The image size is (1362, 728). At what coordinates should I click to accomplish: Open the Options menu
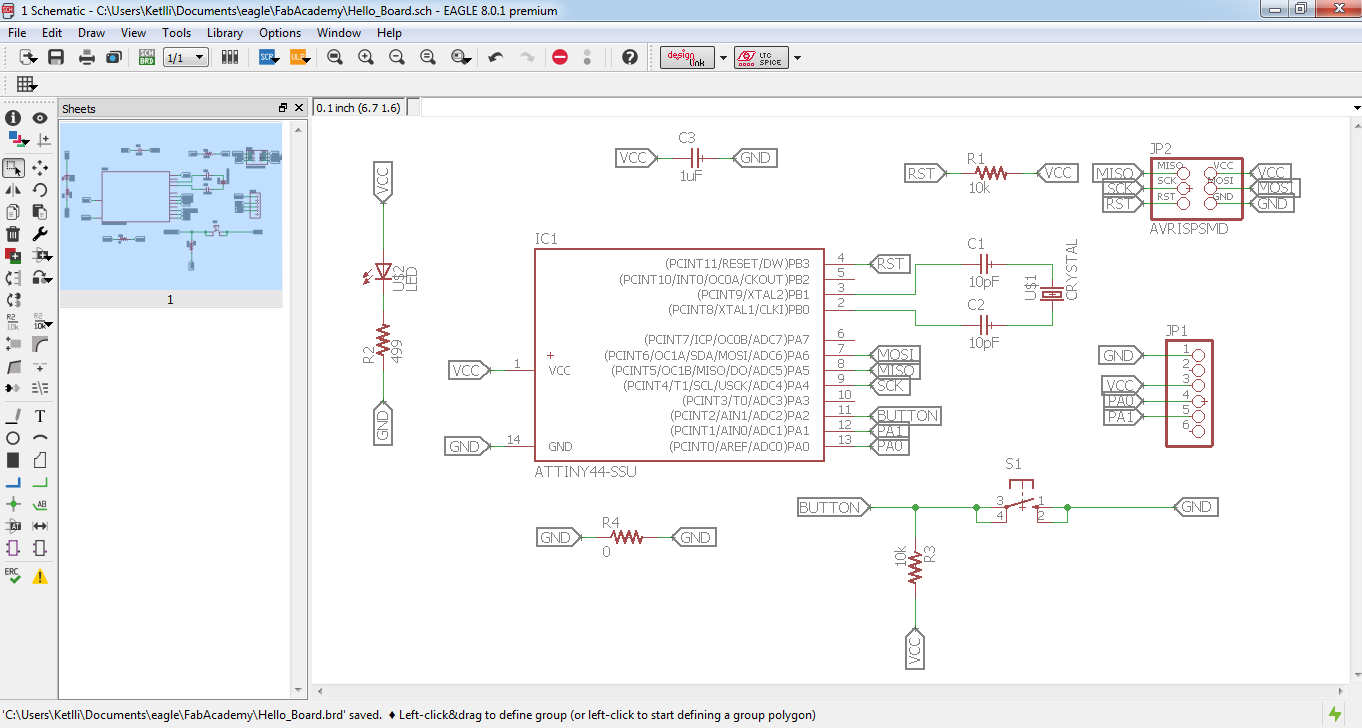click(x=280, y=33)
